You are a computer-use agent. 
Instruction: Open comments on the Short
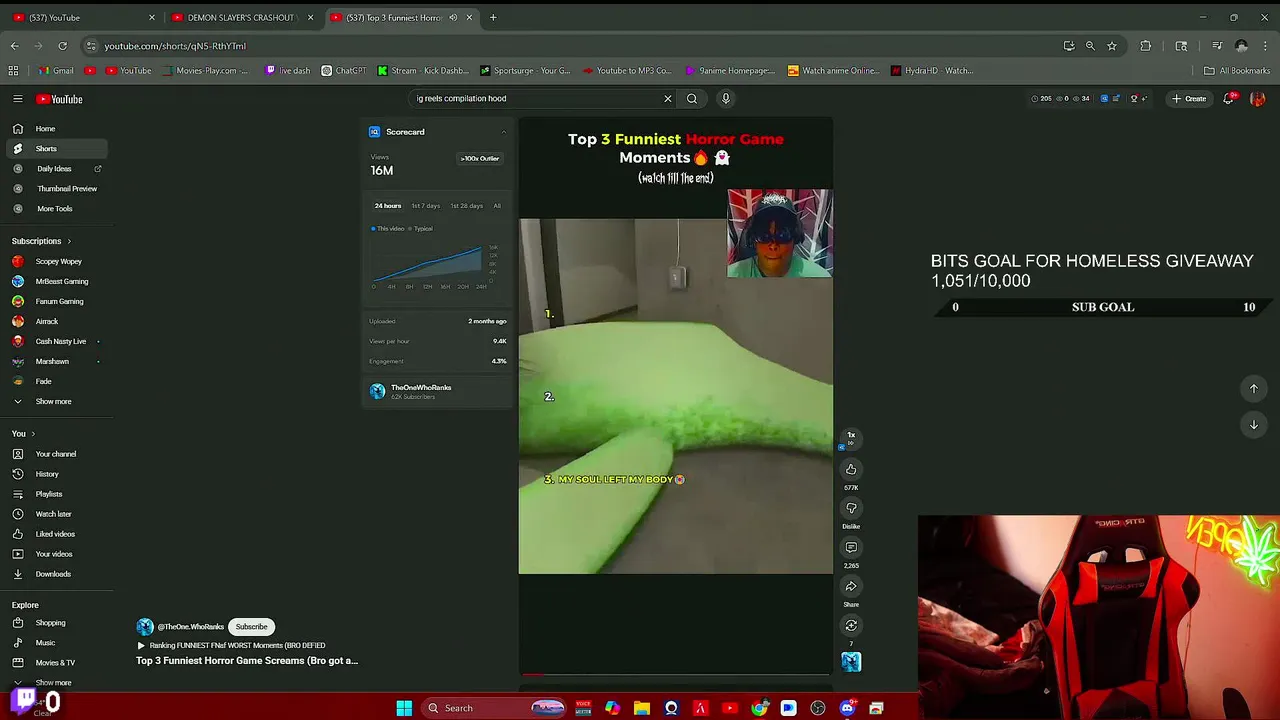(851, 547)
